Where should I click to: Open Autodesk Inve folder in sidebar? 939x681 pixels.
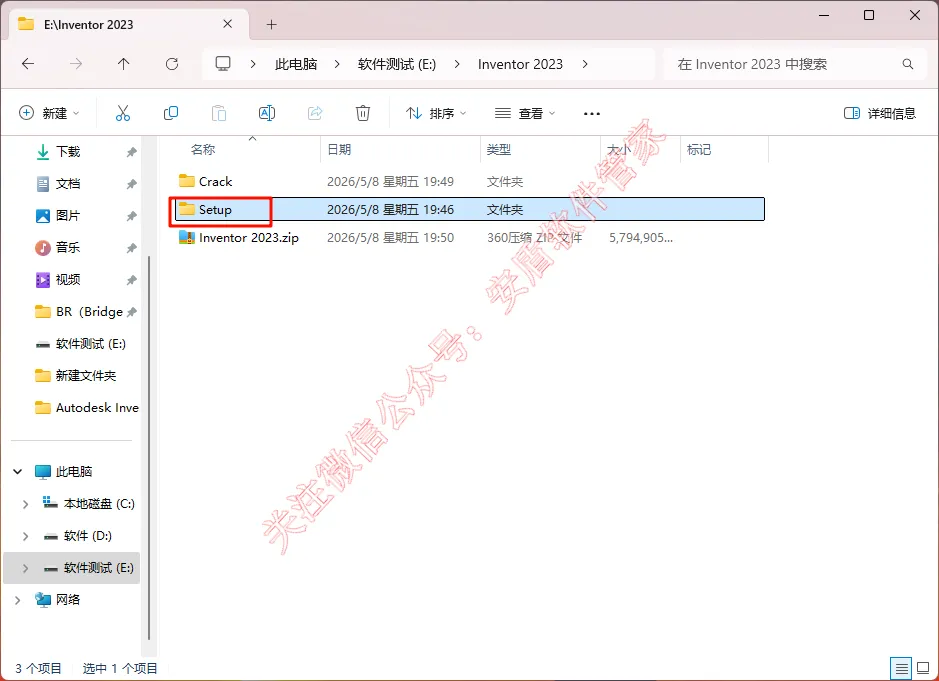point(87,408)
